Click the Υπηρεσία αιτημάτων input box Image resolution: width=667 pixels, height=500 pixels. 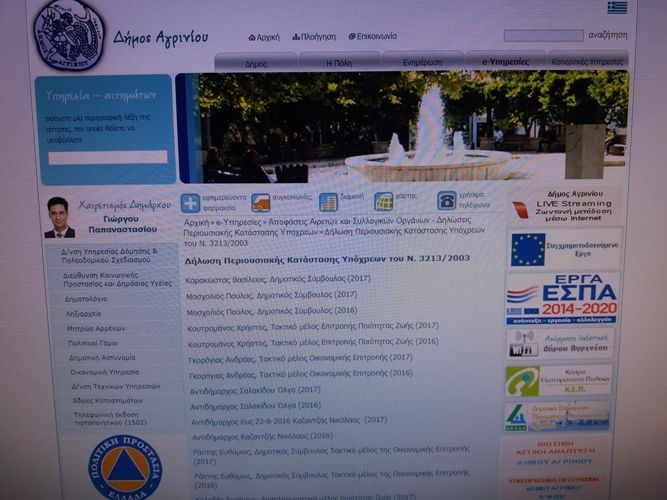108,157
